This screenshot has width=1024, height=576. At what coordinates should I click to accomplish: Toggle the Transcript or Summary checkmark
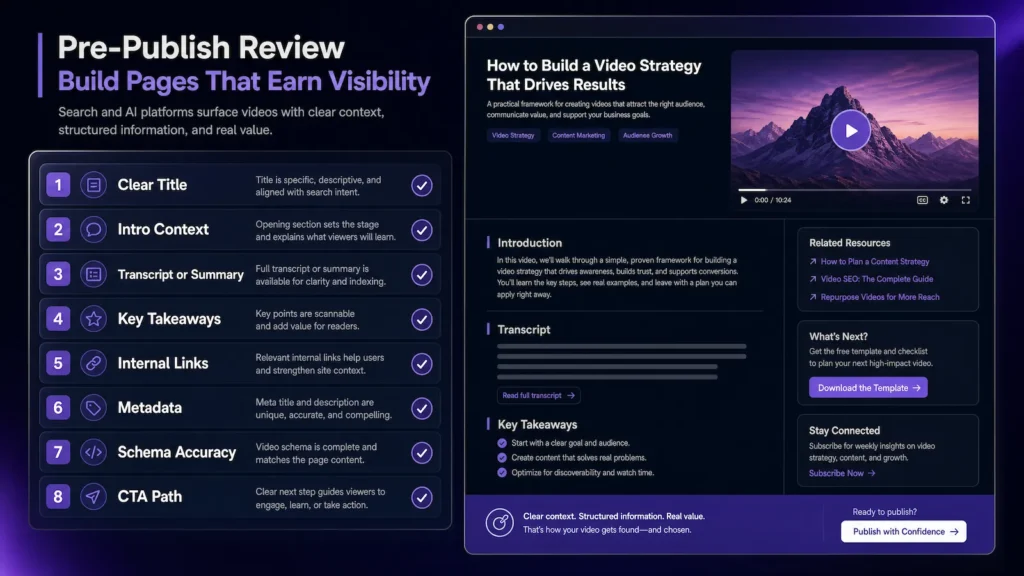(422, 274)
